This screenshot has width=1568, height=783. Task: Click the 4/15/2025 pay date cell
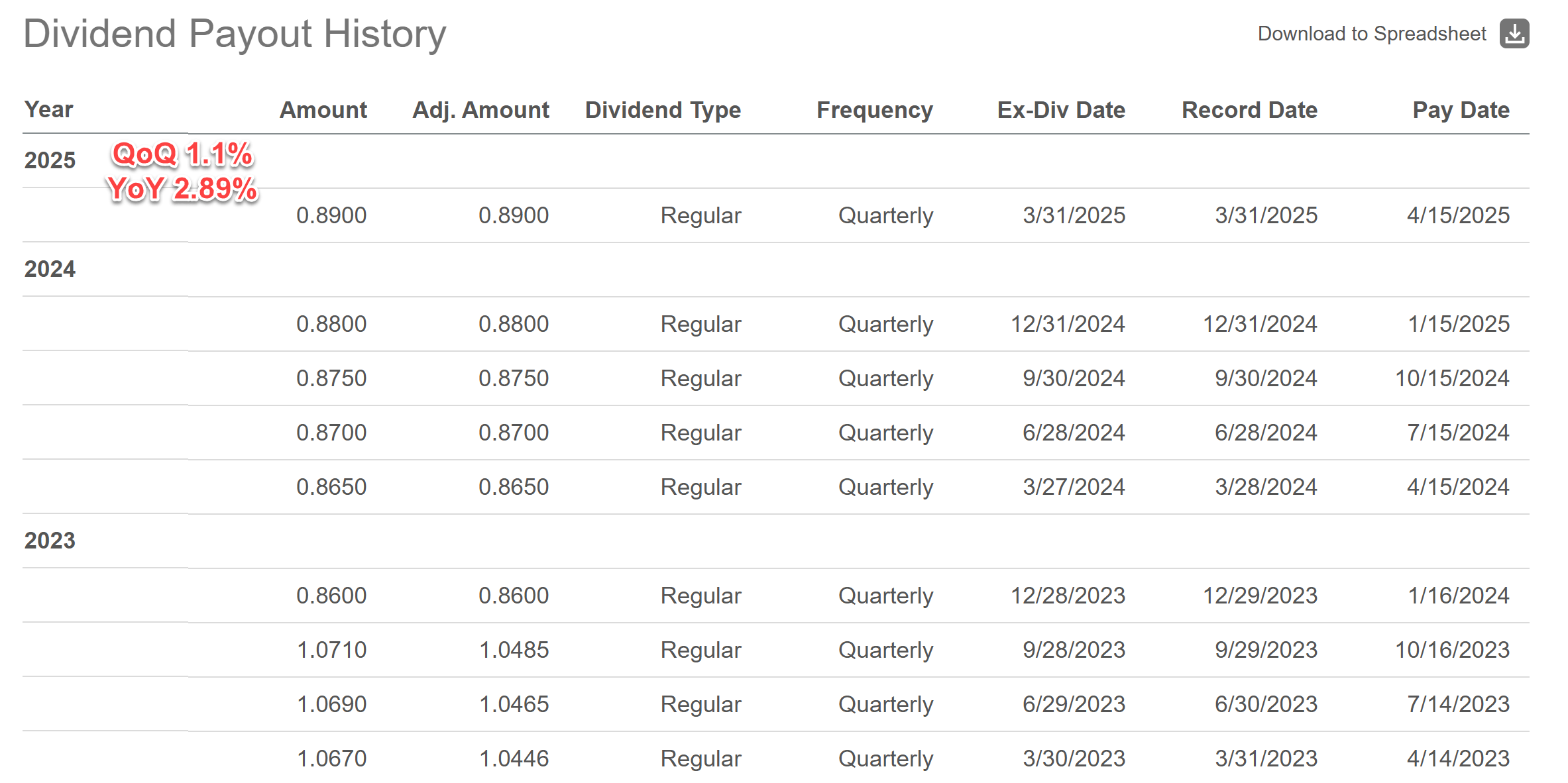click(x=1457, y=215)
